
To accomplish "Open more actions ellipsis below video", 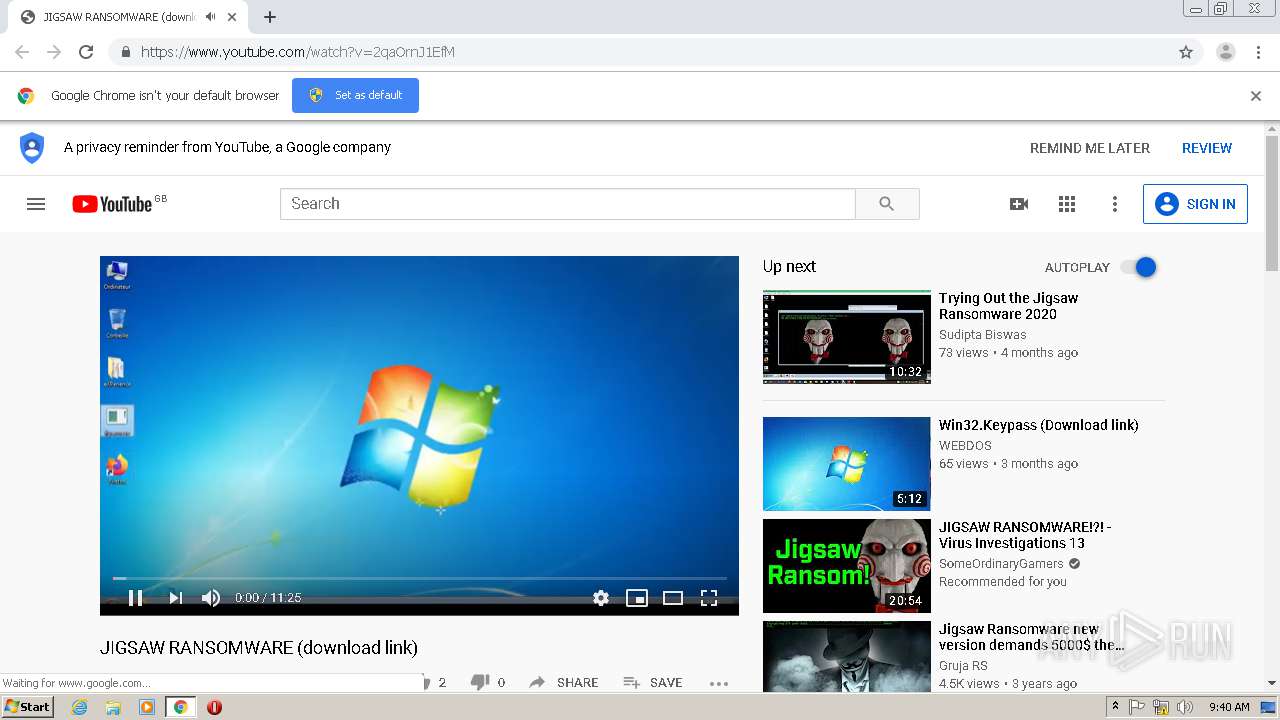I will (x=719, y=683).
